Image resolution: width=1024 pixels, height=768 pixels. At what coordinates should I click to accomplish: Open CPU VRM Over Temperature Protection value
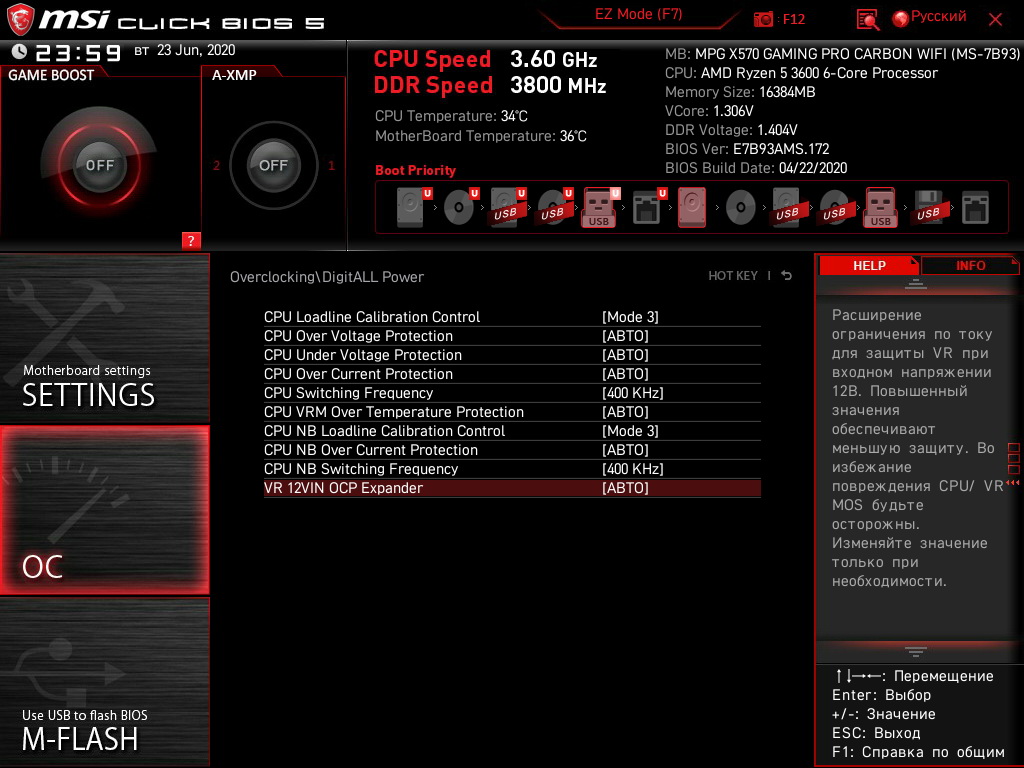coord(625,411)
